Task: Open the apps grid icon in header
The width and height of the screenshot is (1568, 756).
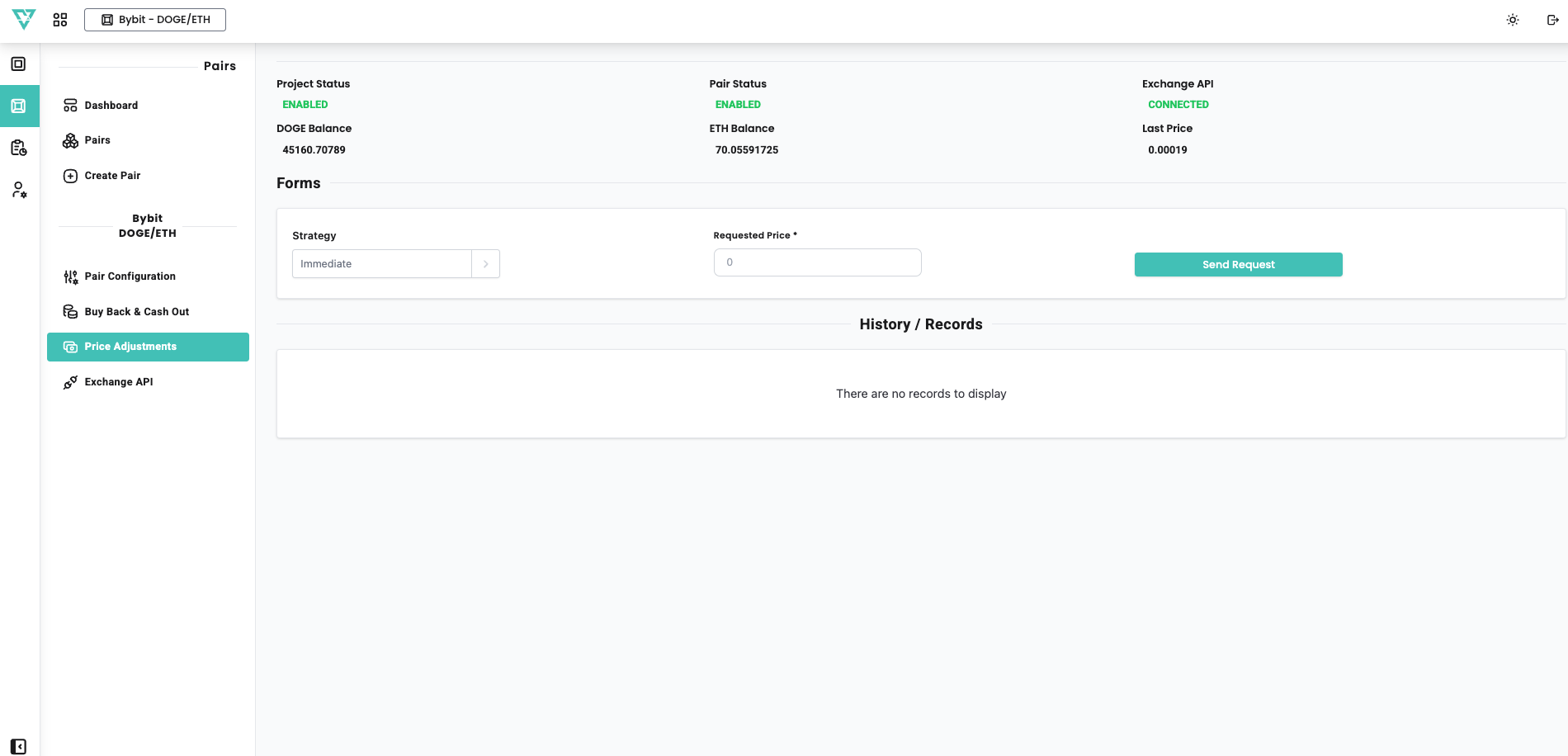Action: [60, 20]
